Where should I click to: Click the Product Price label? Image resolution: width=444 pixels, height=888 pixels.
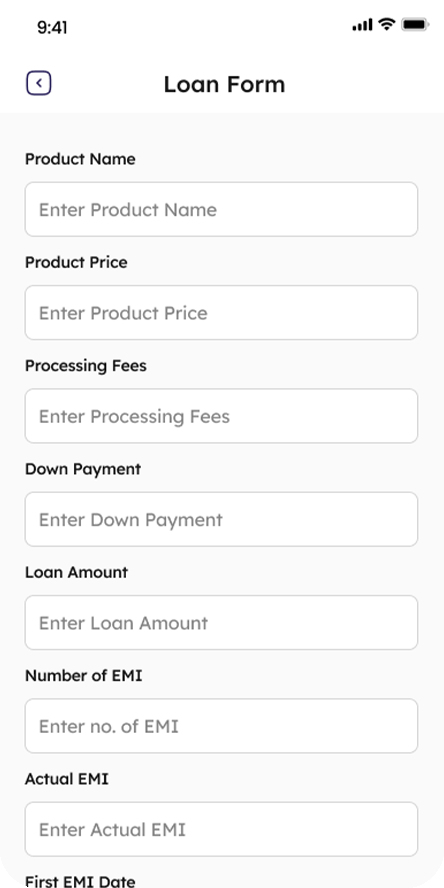pos(76,262)
